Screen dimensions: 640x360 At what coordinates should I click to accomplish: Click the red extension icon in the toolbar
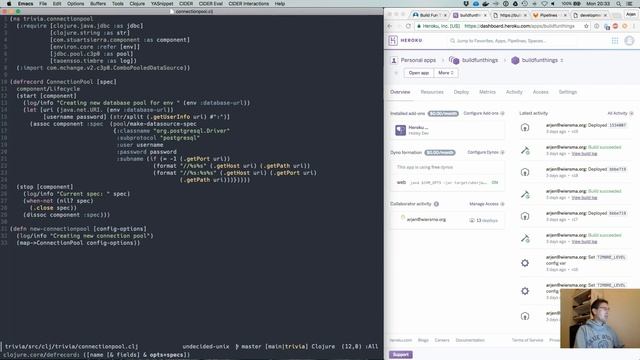pyautogui.click(x=615, y=26)
